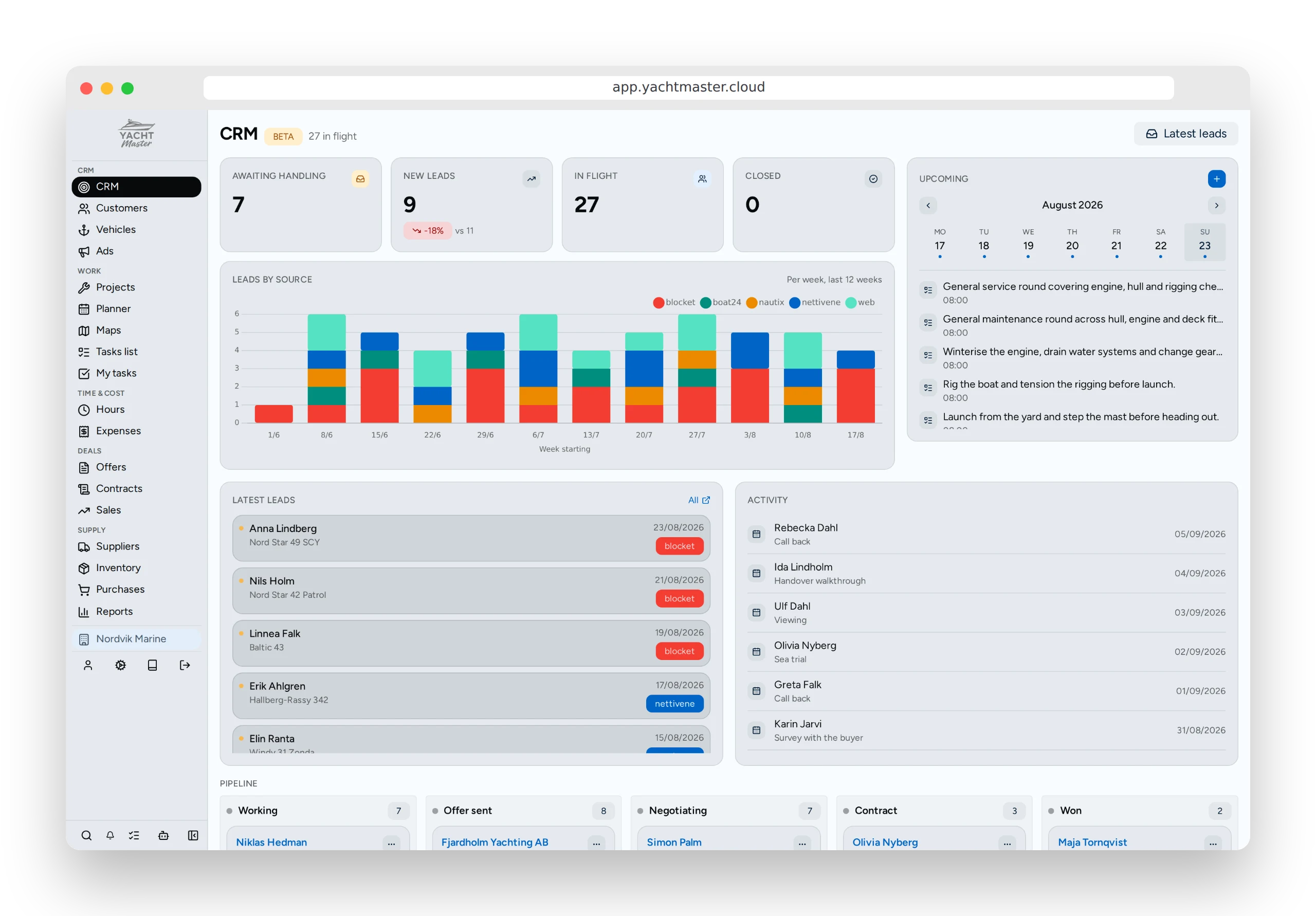The width and height of the screenshot is (1316, 916).
Task: Open Inventory in sidebar
Action: click(x=136, y=568)
